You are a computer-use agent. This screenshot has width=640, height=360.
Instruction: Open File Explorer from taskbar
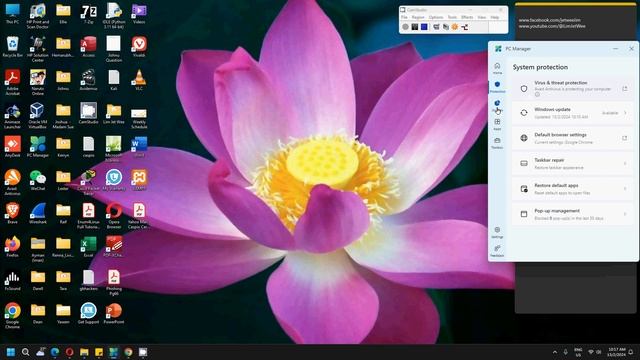pyautogui.click(x=84, y=352)
